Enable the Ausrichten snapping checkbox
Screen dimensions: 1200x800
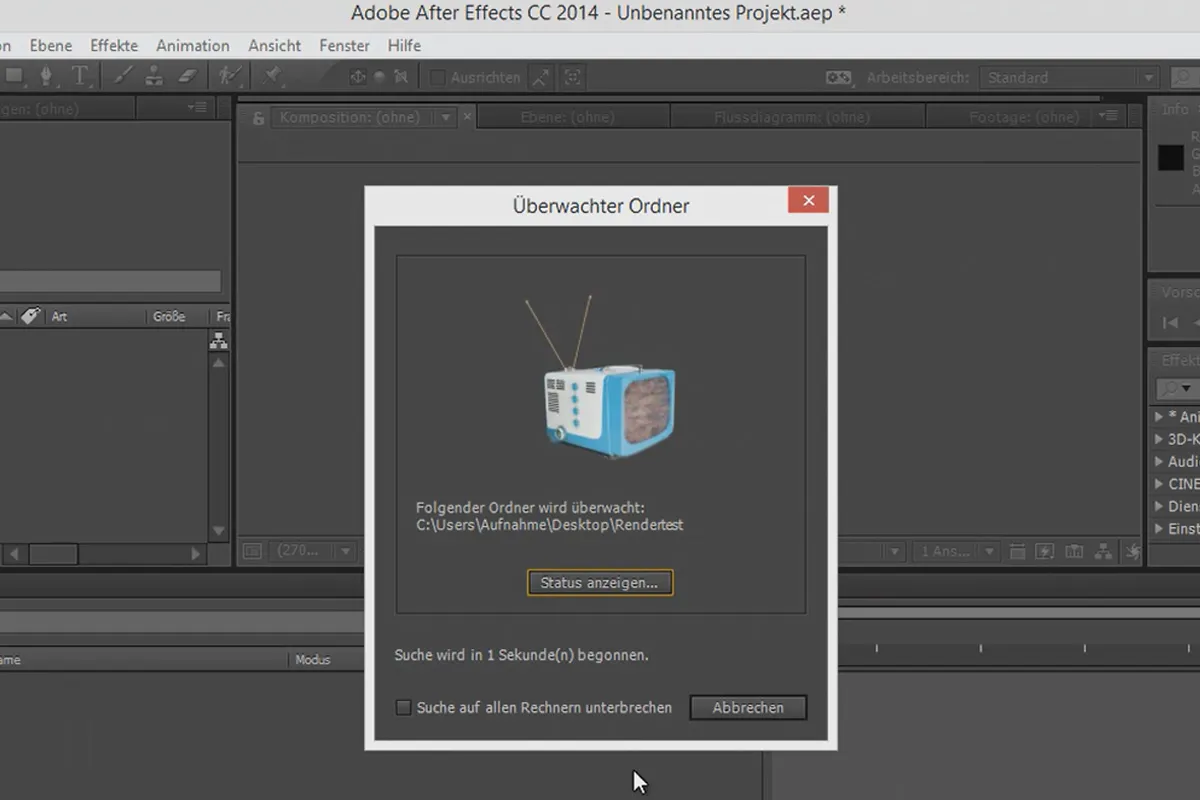[437, 77]
